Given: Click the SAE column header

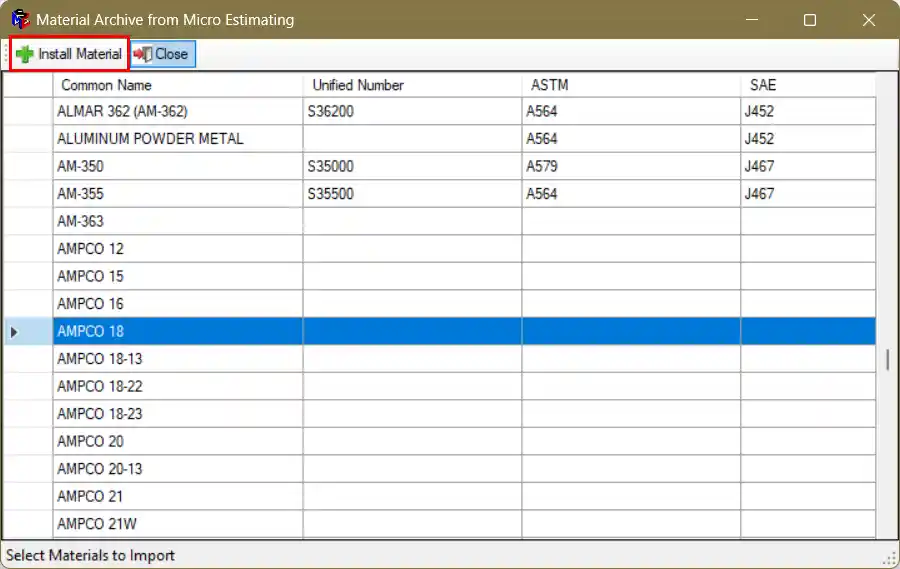Looking at the screenshot, I should [x=808, y=85].
